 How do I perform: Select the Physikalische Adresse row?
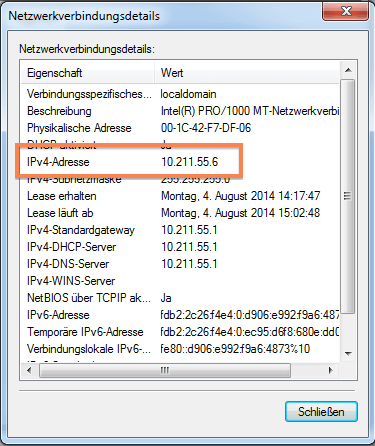point(180,128)
